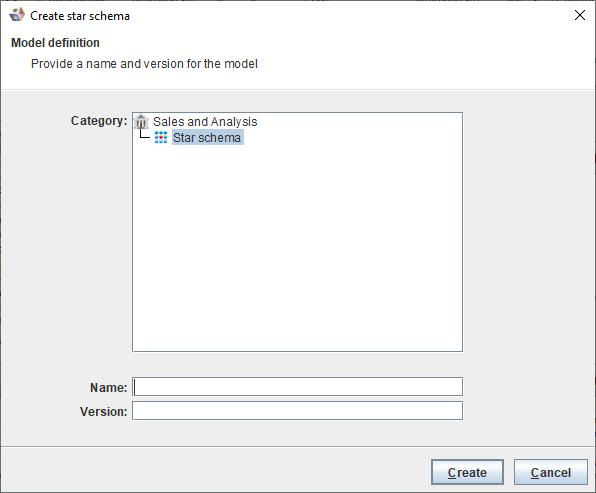596x493 pixels.
Task: Click the Sales and Analysis building icon
Action: pyautogui.click(x=141, y=122)
